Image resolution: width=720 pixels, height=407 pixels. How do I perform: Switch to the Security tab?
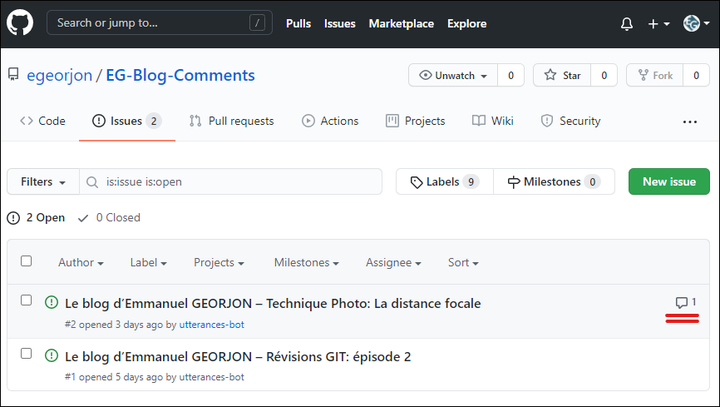point(571,121)
